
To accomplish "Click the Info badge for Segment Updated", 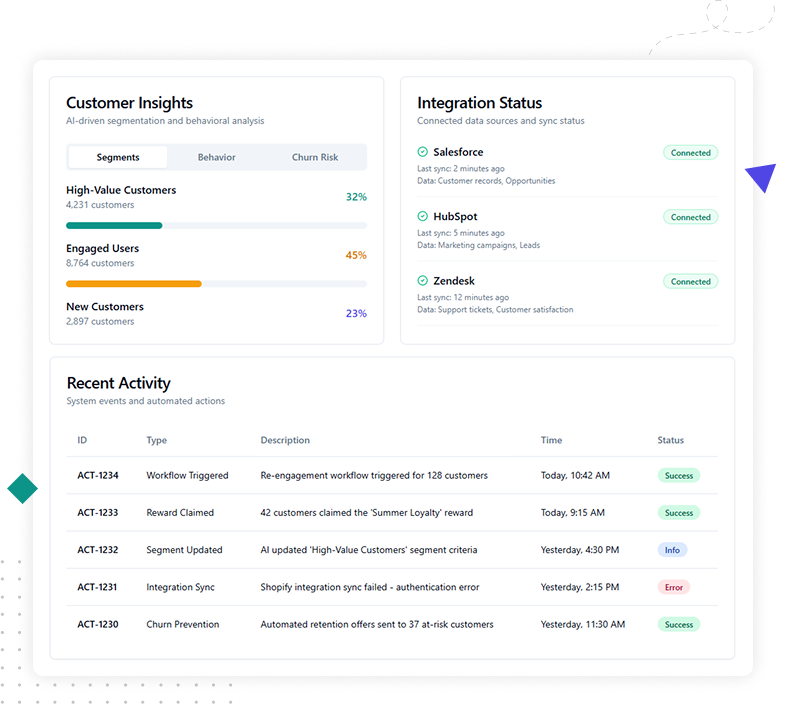I will click(672, 550).
